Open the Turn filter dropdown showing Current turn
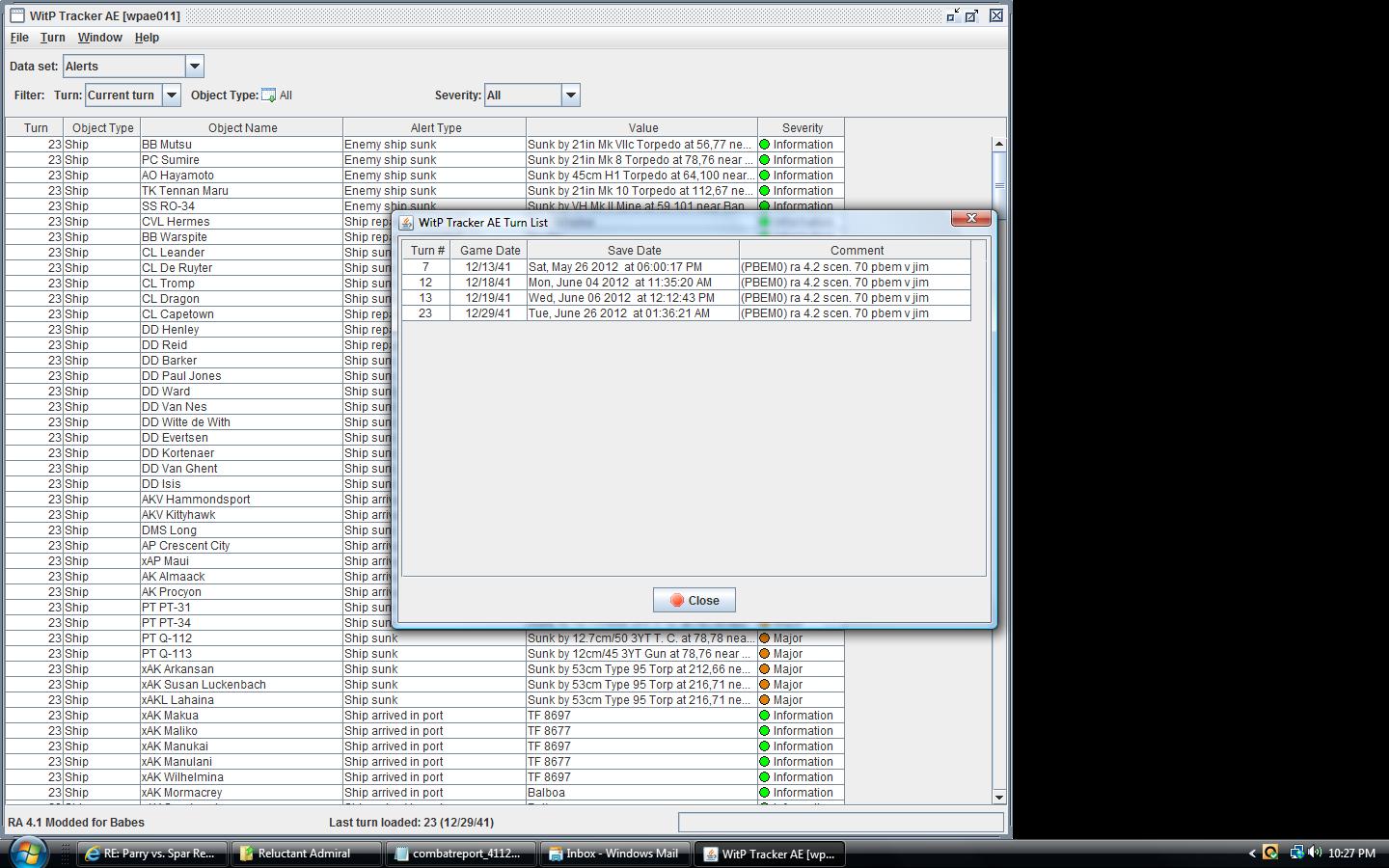Viewport: 1389px width, 868px height. (172, 95)
